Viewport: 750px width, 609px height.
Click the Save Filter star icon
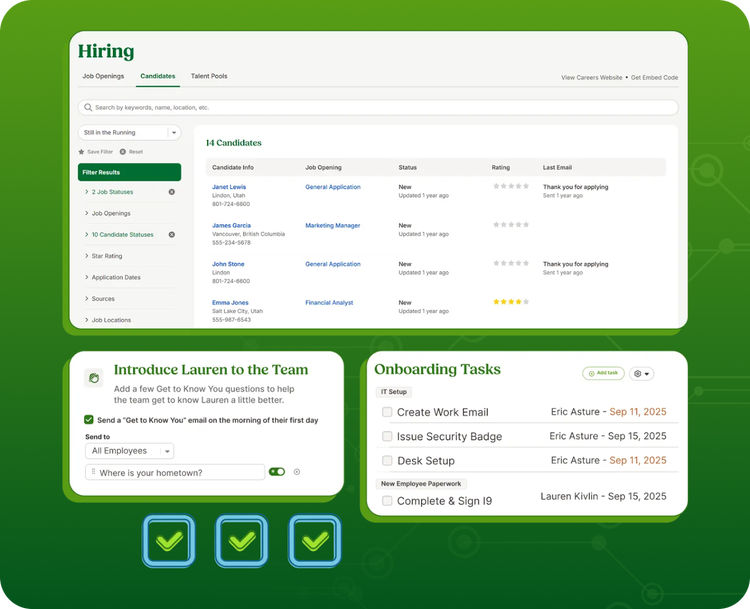[x=81, y=152]
